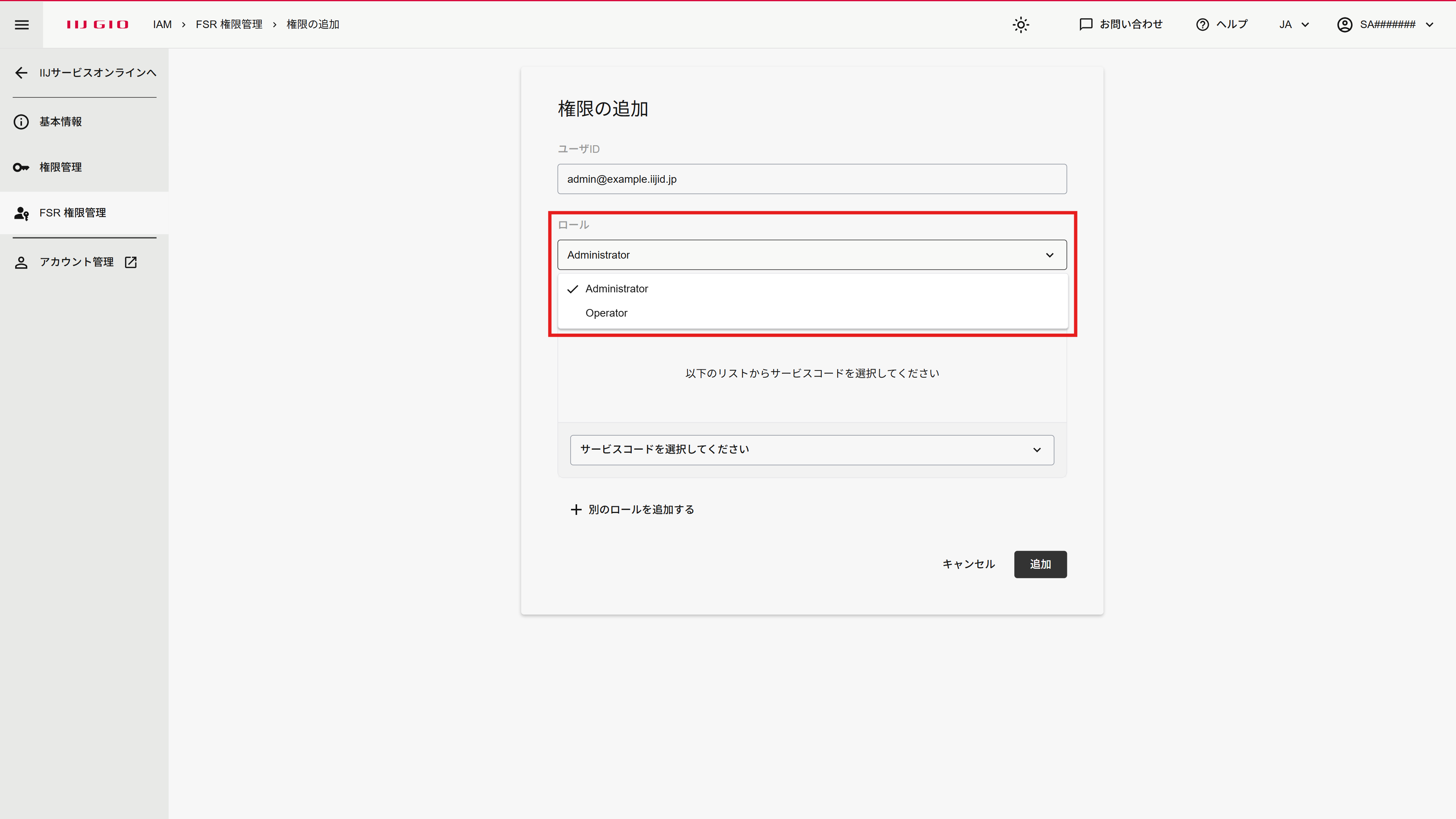Click the ユーザID input field
Viewport: 1456px width, 819px height.
pyautogui.click(x=812, y=179)
